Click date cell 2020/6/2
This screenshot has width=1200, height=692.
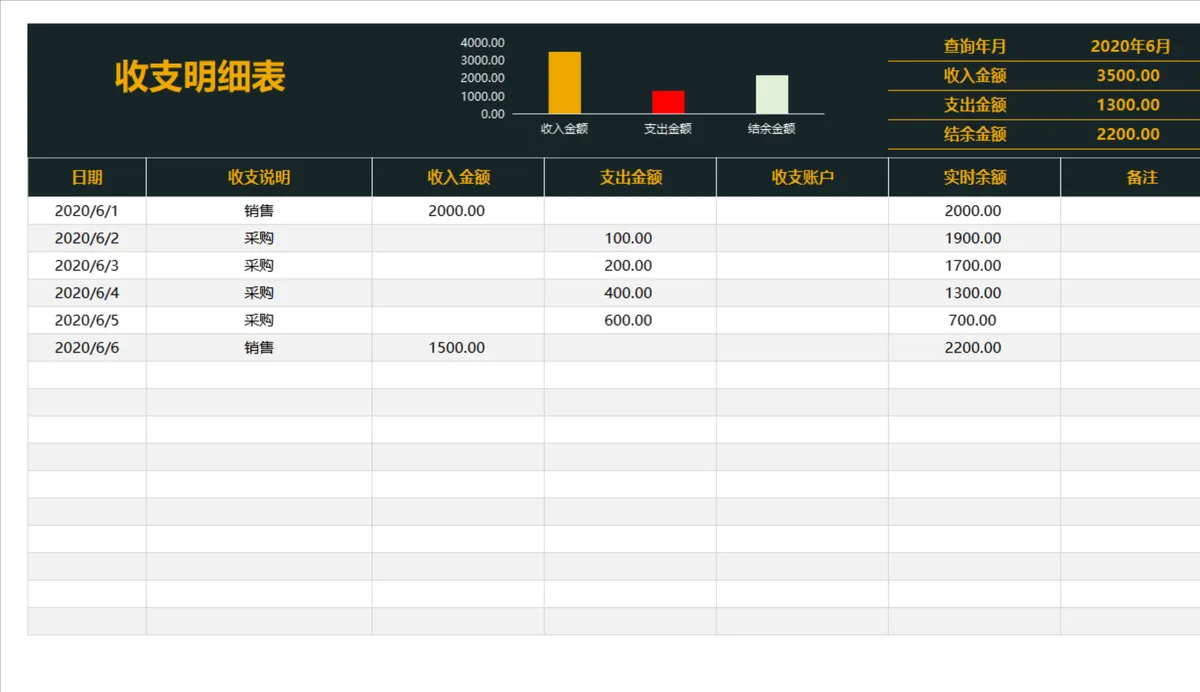coord(87,238)
